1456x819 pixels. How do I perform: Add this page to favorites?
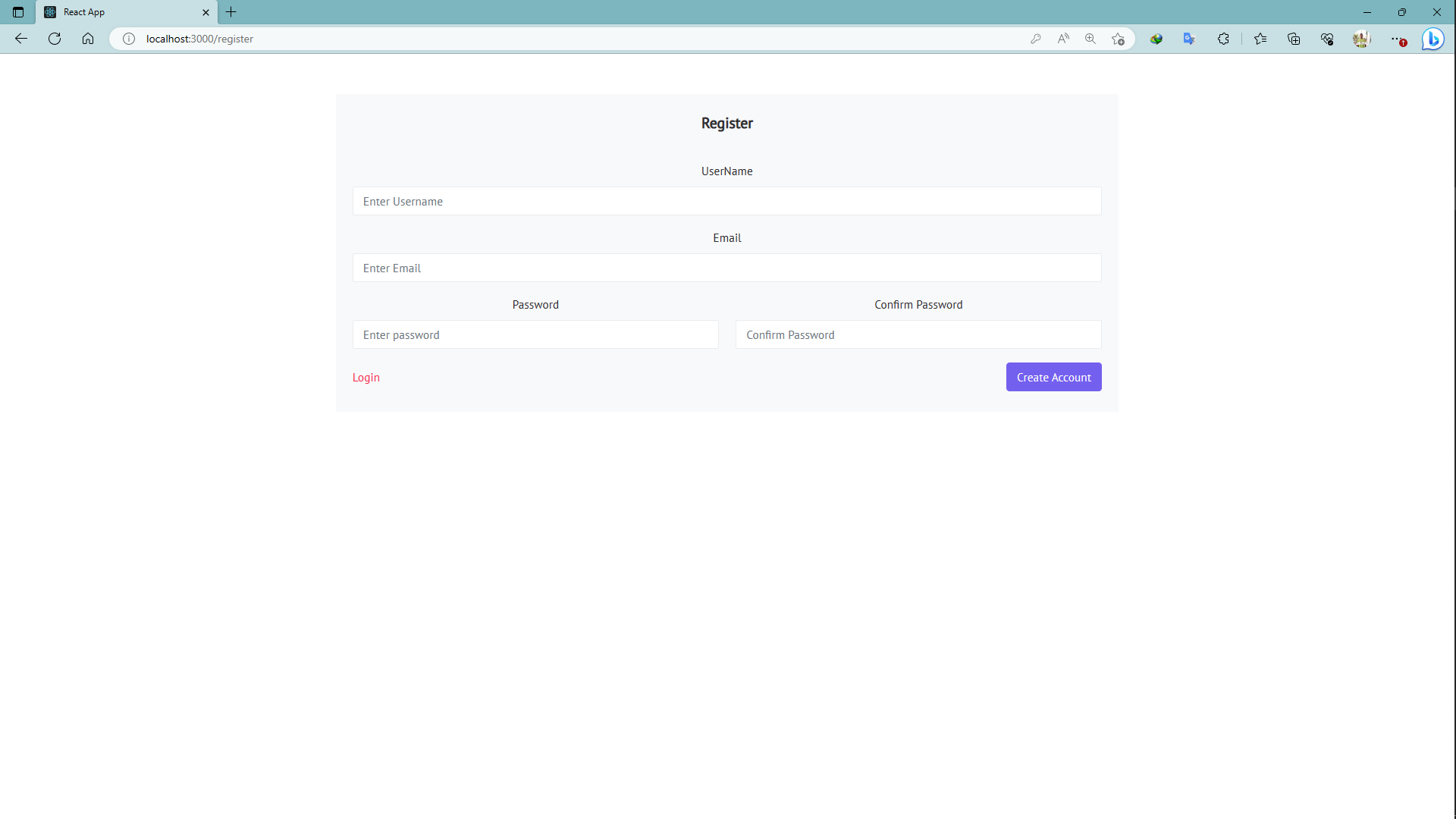coord(1118,39)
